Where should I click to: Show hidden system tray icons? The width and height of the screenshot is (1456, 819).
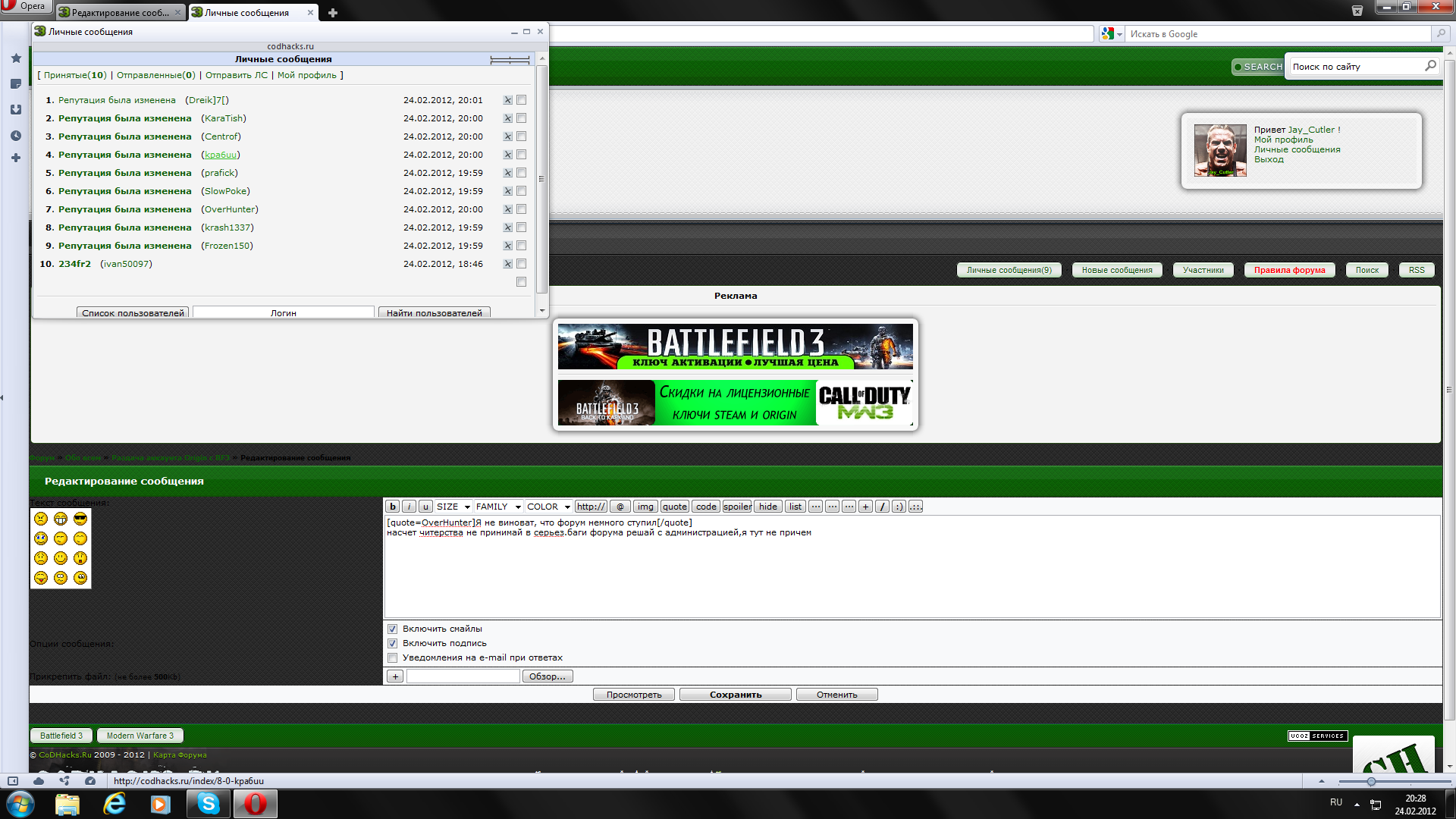point(1357,804)
